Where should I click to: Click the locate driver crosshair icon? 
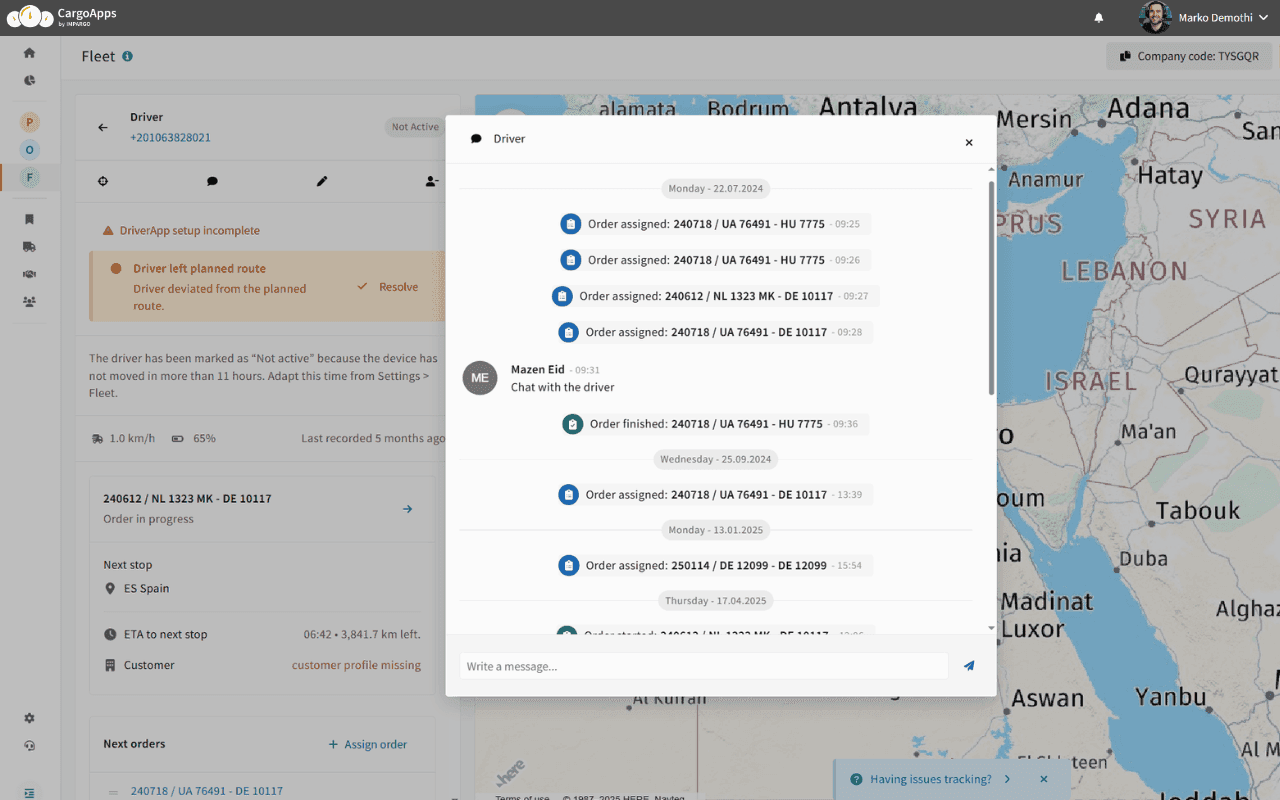(103, 181)
